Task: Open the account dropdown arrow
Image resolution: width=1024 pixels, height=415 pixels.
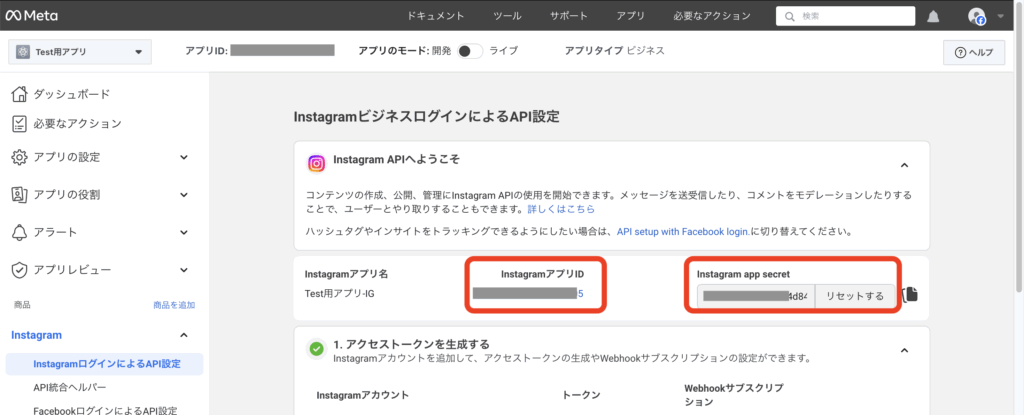Action: tap(1001, 16)
